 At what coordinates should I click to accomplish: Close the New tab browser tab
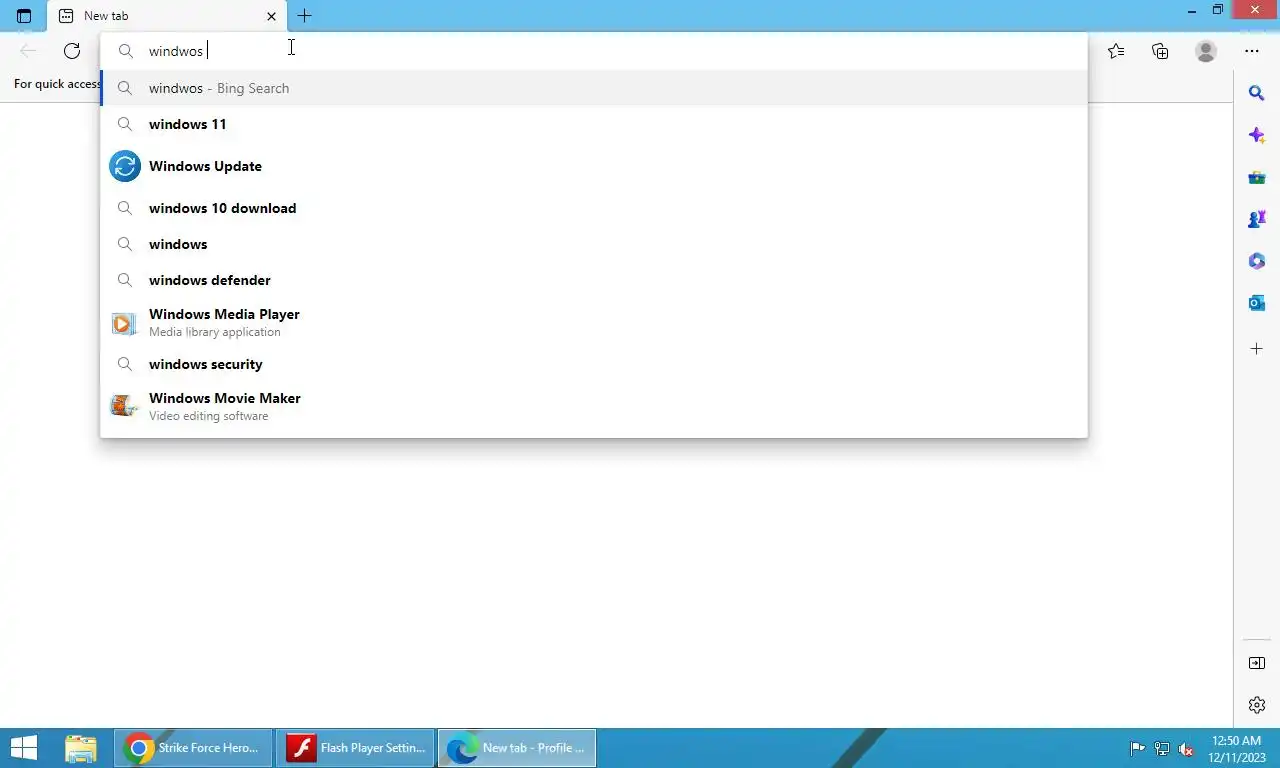coord(271,16)
